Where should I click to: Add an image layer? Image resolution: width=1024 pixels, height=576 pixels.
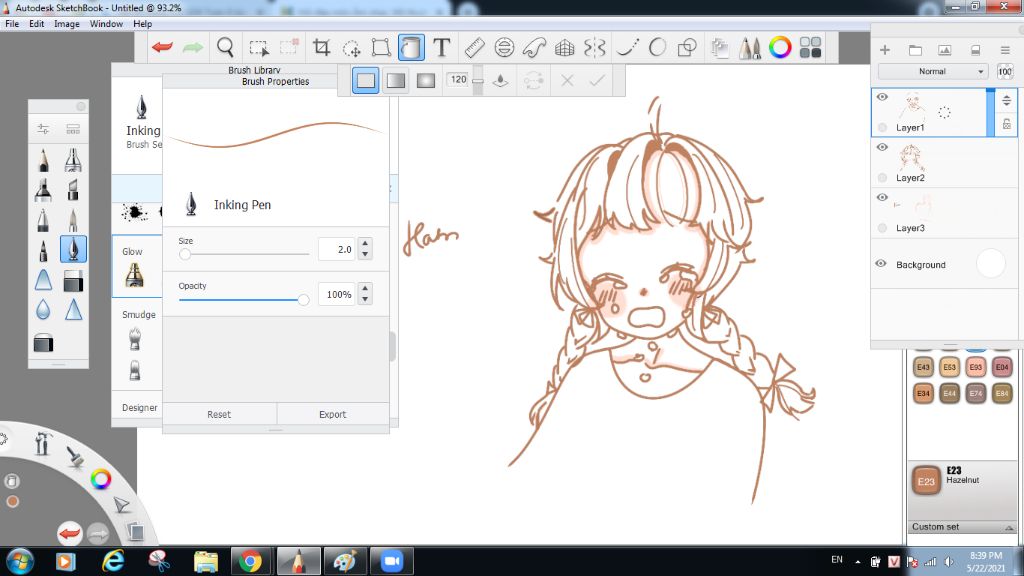click(944, 50)
